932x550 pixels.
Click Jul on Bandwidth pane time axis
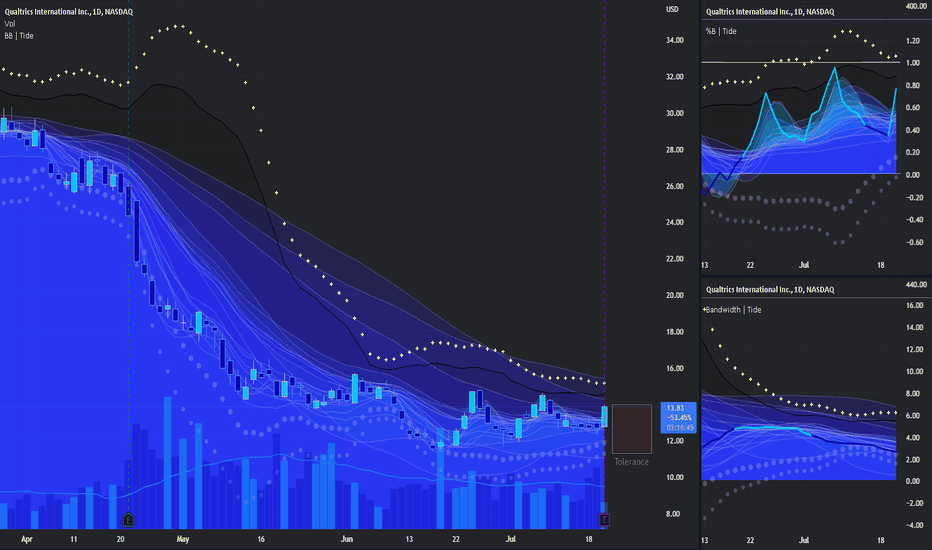[x=804, y=540]
